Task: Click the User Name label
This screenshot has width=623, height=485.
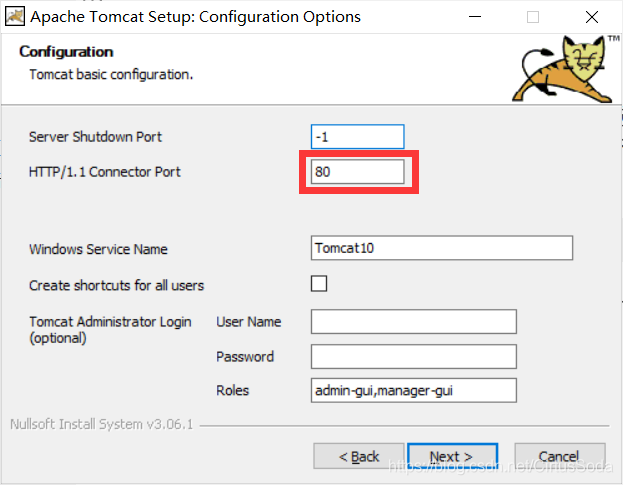Action: coord(249,322)
